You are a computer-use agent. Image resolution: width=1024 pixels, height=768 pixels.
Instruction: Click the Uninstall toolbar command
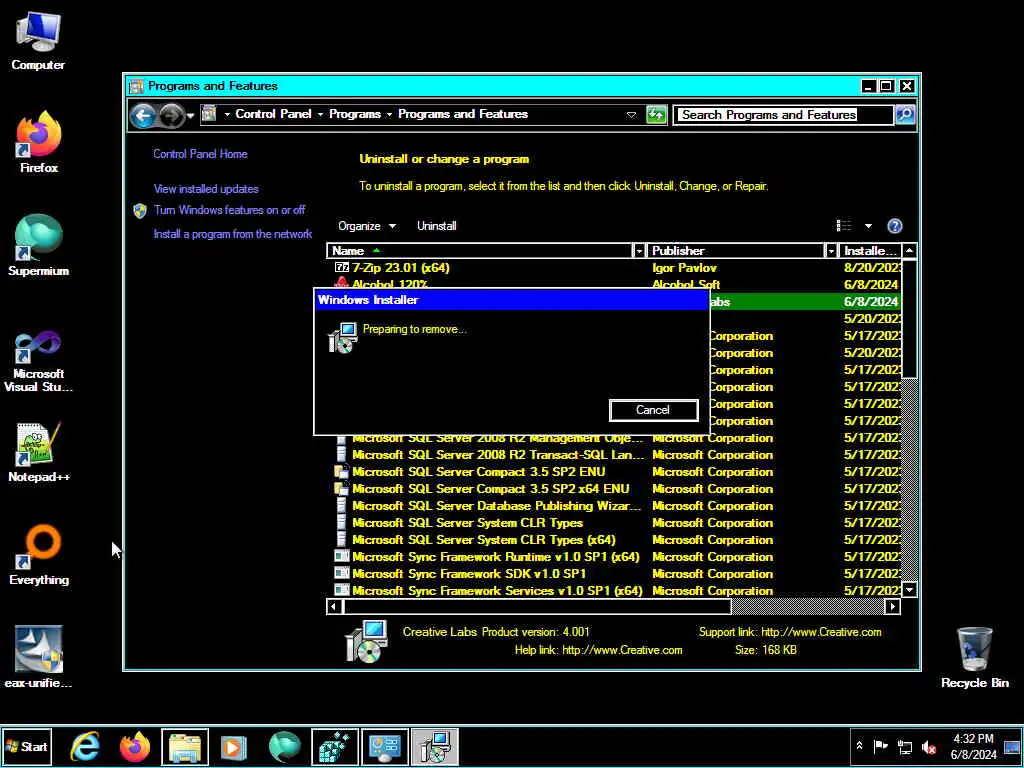pyautogui.click(x=437, y=226)
